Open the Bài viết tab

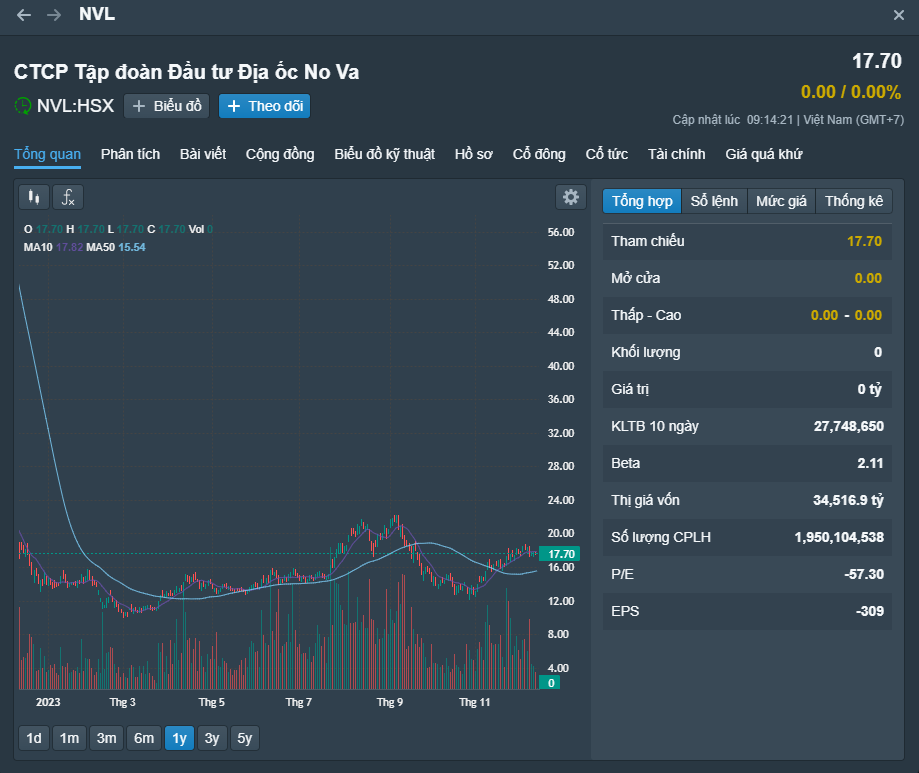(x=203, y=154)
